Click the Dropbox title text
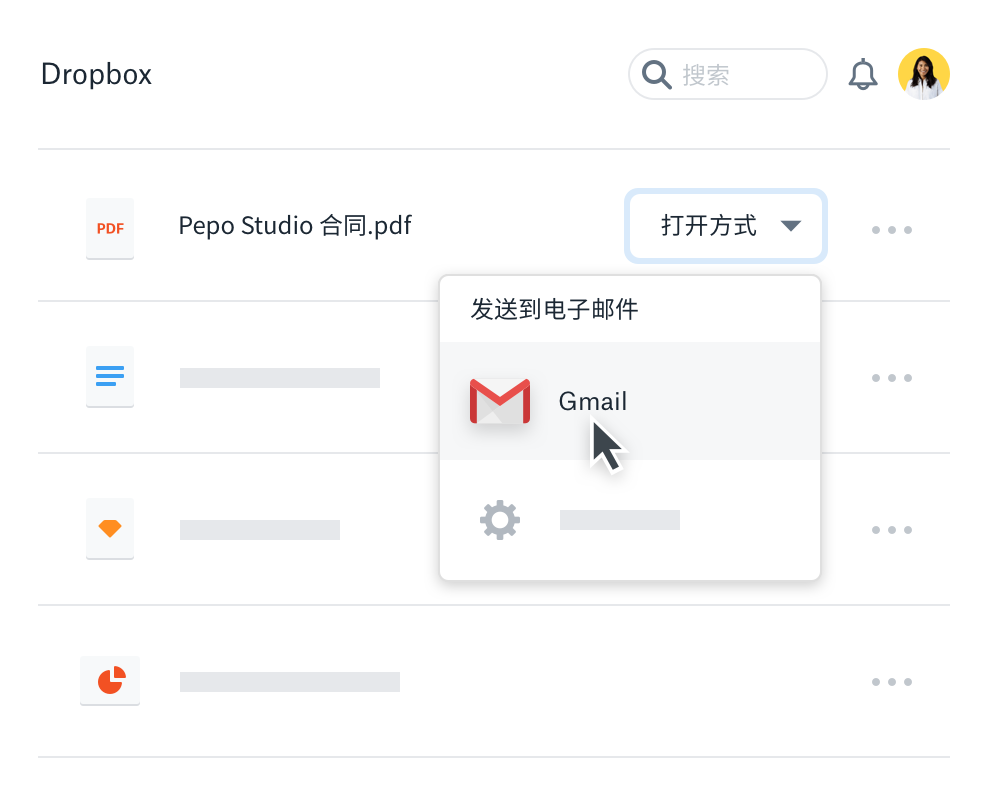The height and width of the screenshot is (800, 990). click(96, 75)
